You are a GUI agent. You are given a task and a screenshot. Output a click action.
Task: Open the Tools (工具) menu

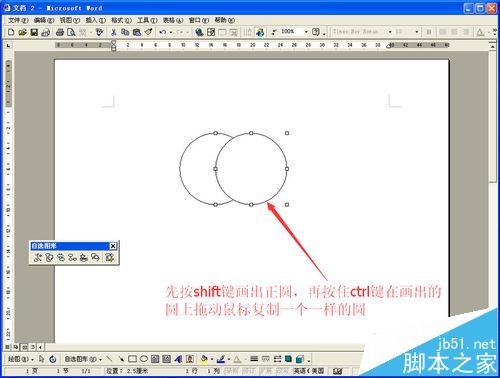point(147,20)
